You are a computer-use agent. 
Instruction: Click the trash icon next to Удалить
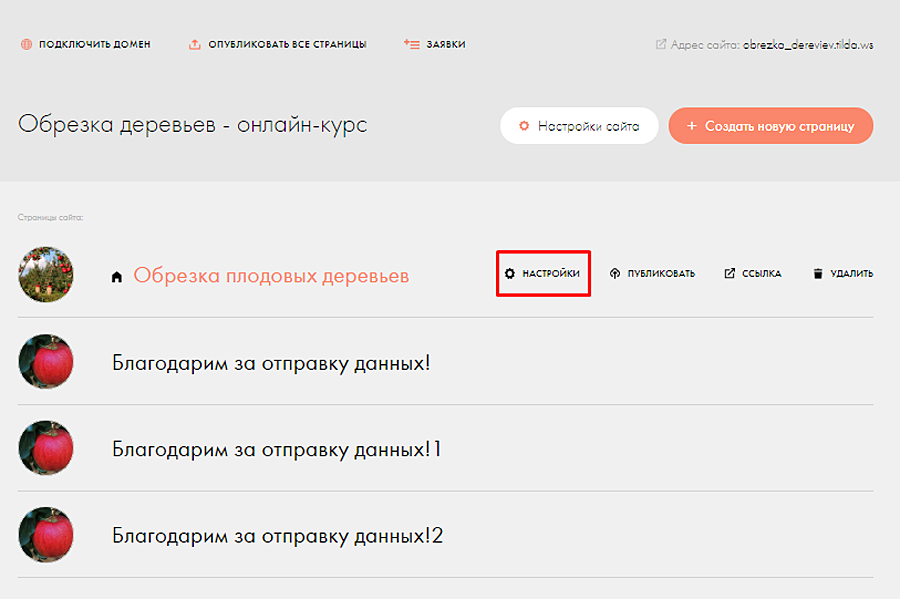click(818, 274)
